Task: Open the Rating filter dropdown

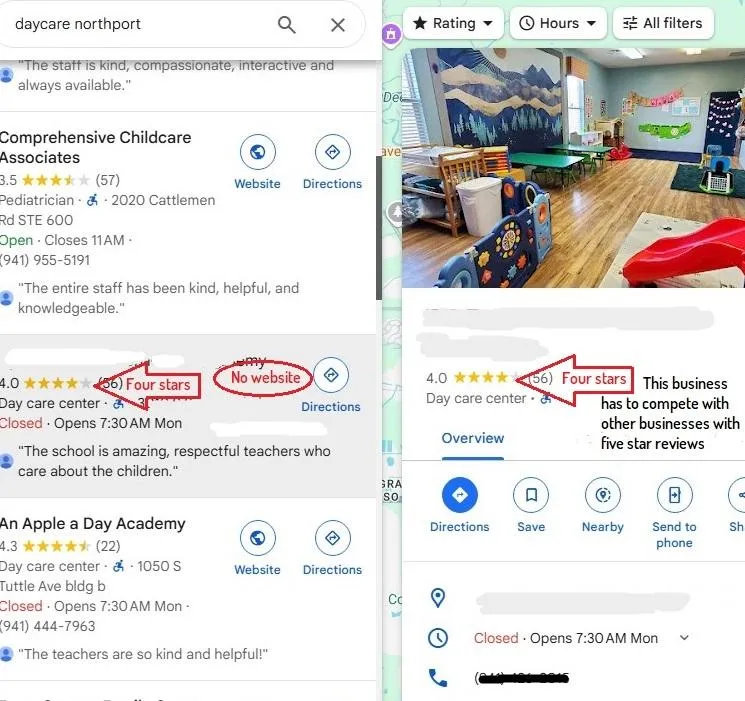Action: [453, 23]
